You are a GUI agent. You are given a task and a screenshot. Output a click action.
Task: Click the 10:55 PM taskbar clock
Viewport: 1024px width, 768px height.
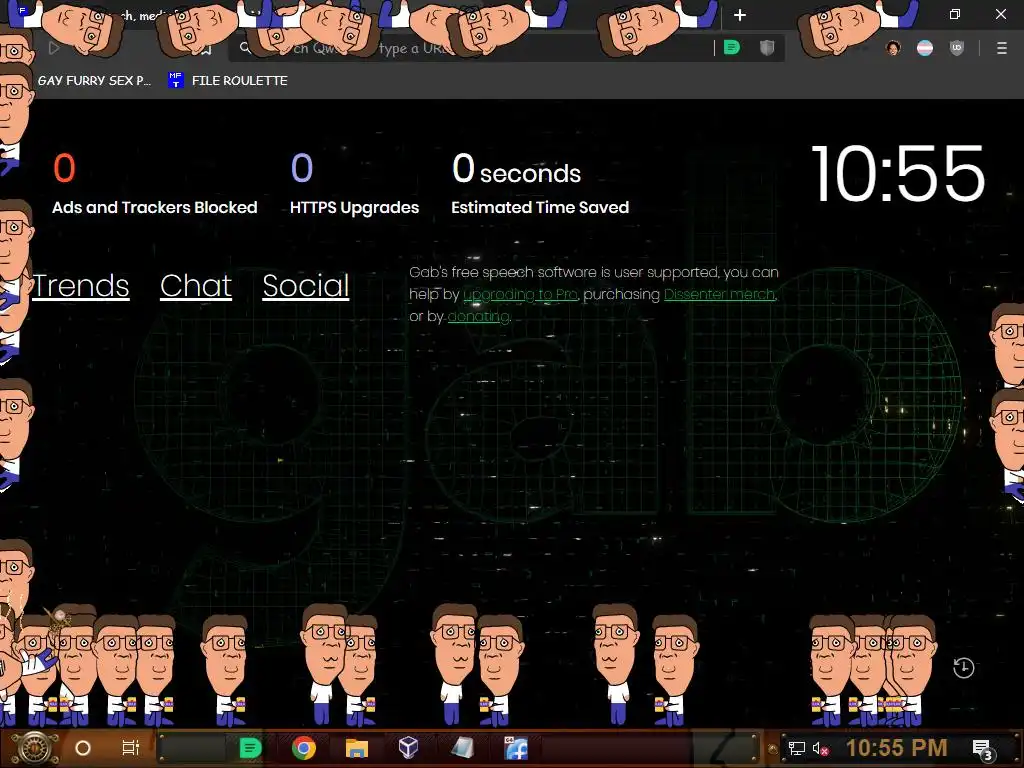pos(897,748)
